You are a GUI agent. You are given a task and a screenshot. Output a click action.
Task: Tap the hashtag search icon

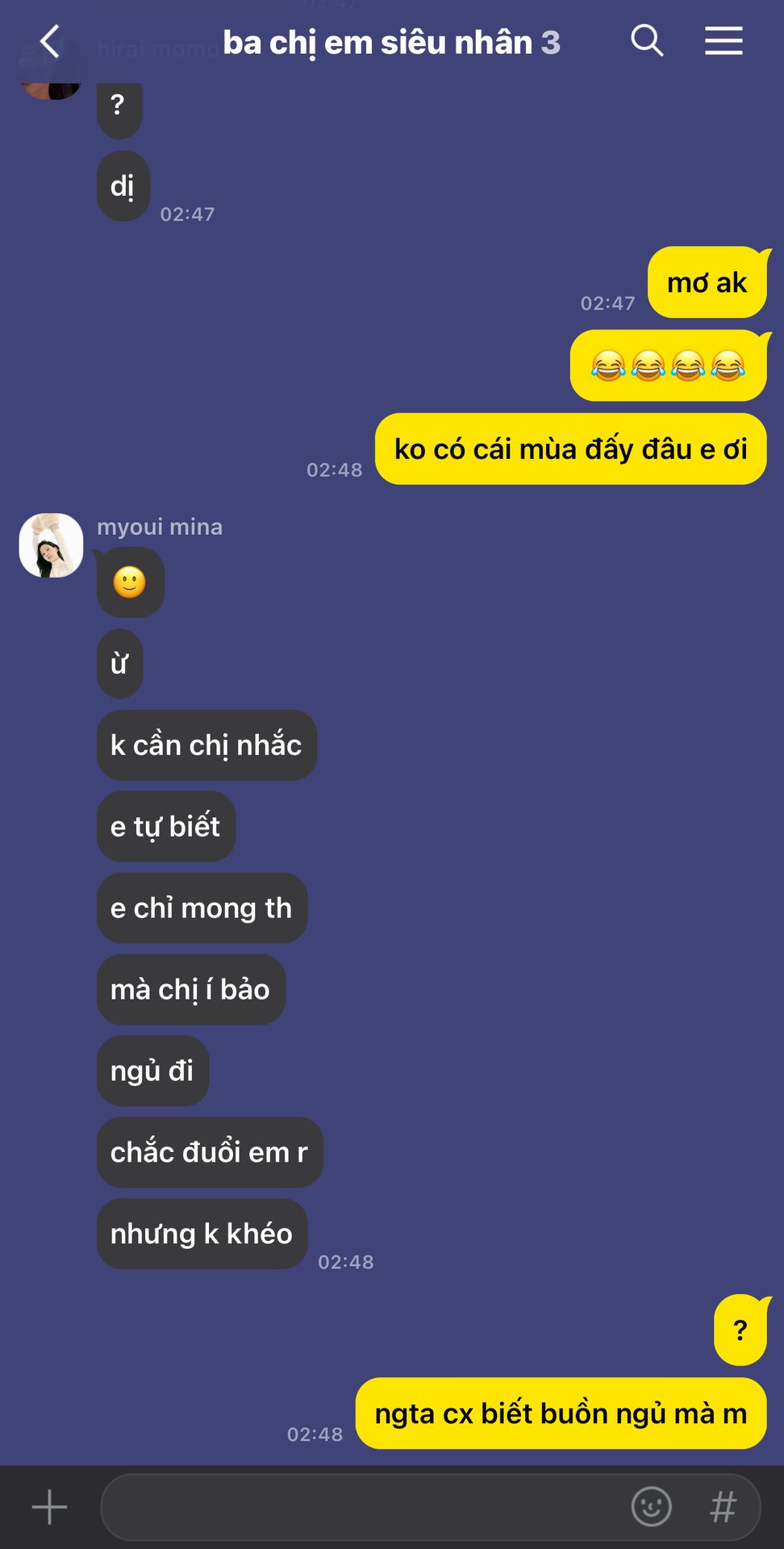[724, 1506]
